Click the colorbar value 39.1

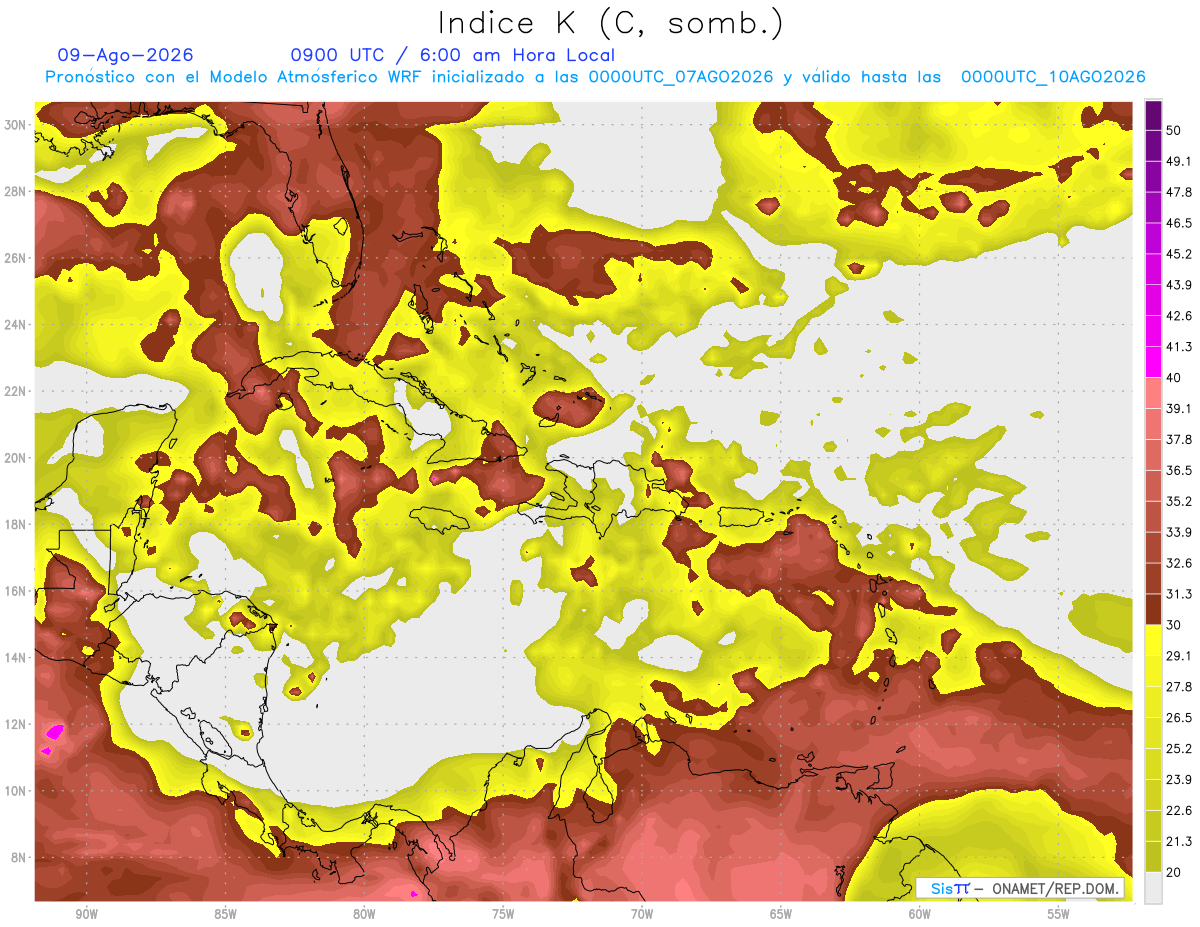click(x=1179, y=409)
